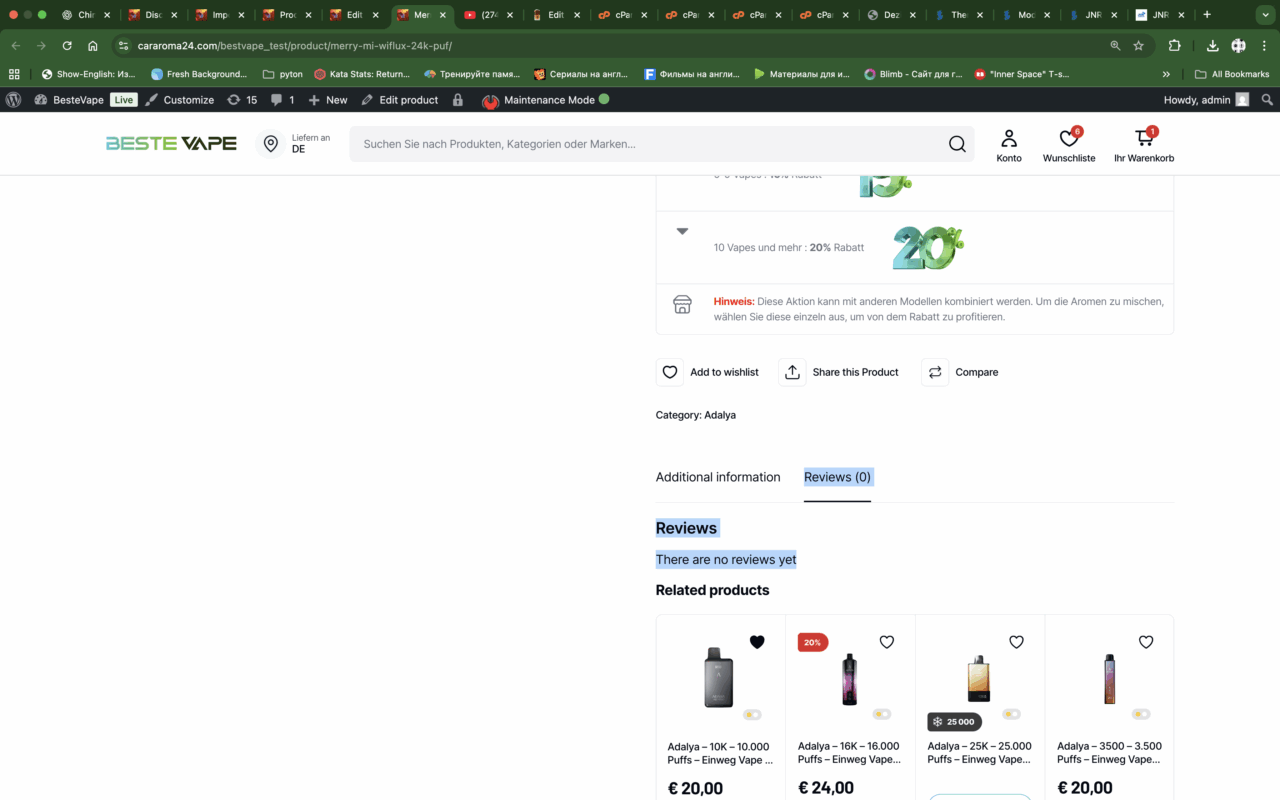
Task: Open the Adalya category link
Action: [x=719, y=415]
